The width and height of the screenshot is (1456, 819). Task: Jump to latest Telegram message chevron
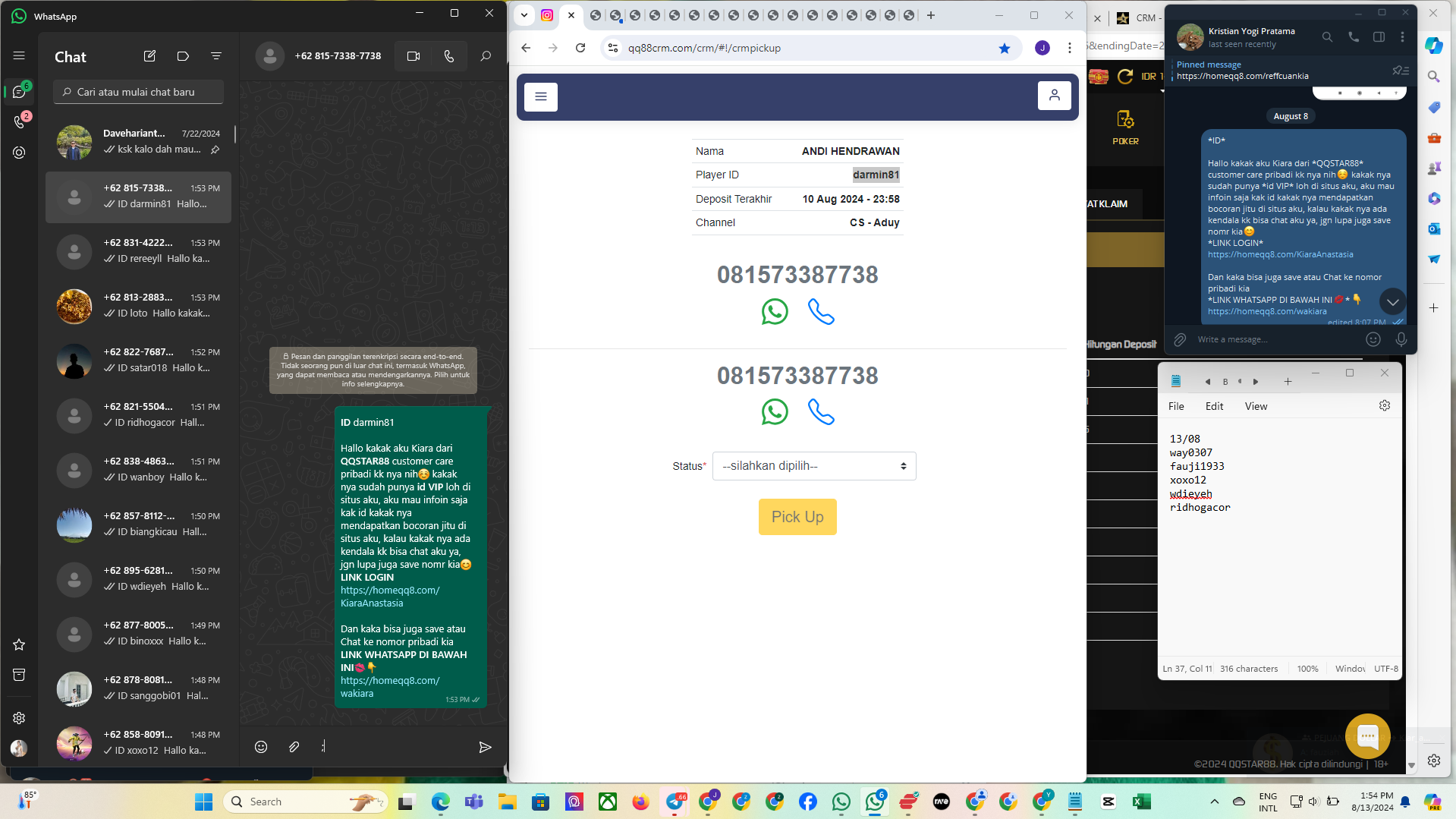tap(1392, 301)
